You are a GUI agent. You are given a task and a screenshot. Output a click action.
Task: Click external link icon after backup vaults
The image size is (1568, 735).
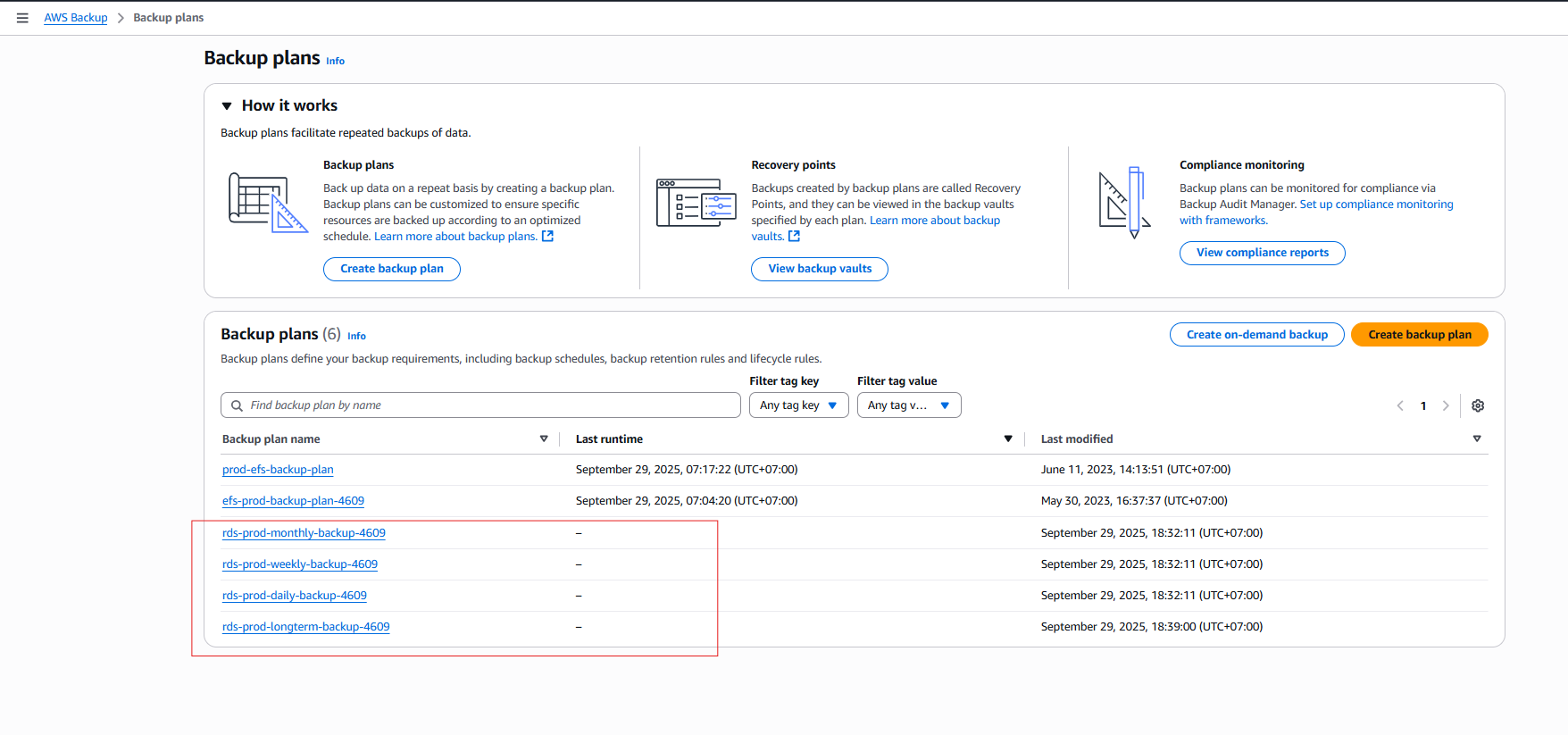click(795, 237)
